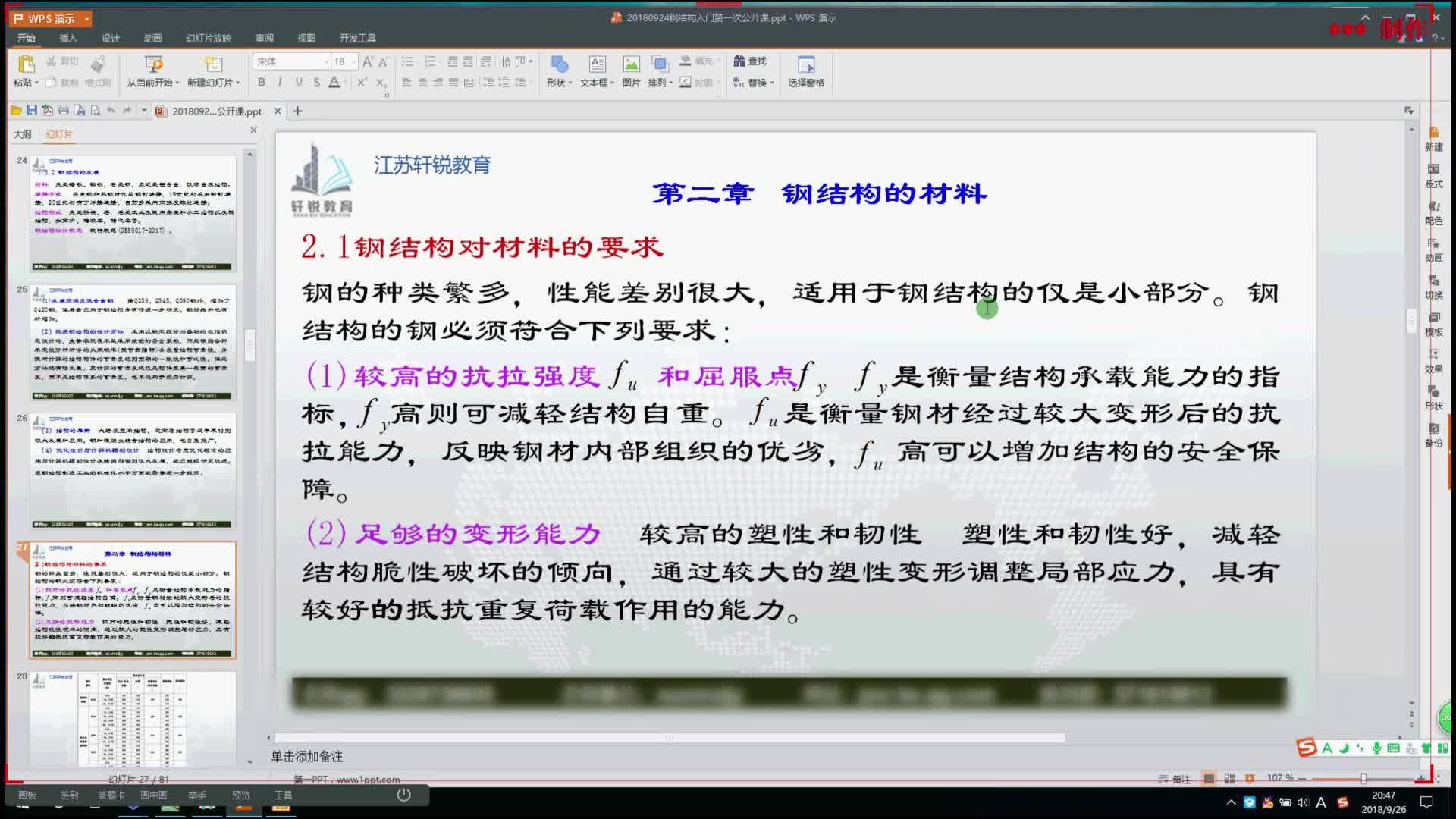Switch to the Outline (大纲) panel tab

pos(23,134)
